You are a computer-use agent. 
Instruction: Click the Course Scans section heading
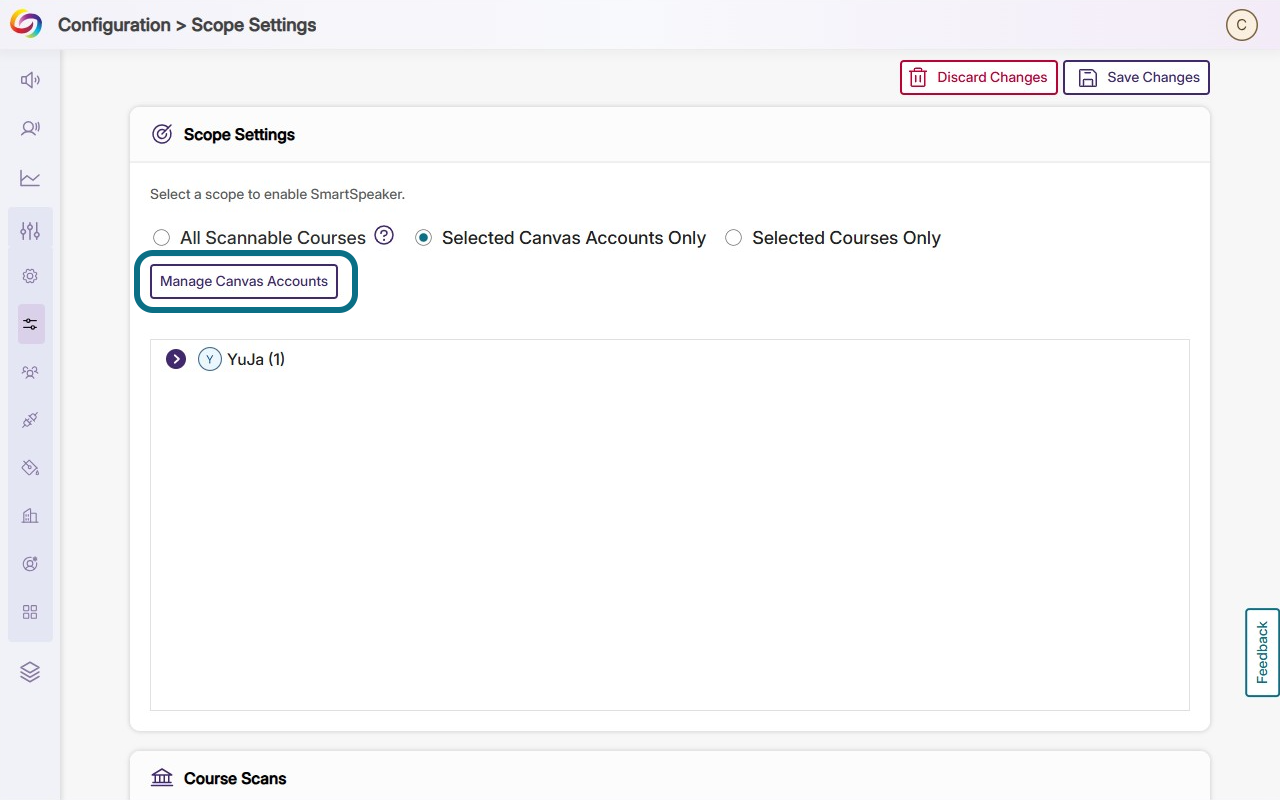pyautogui.click(x=235, y=778)
